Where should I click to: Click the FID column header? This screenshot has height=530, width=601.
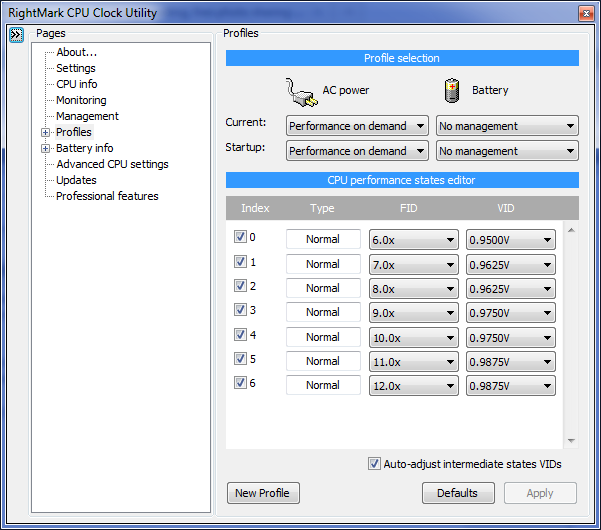(408, 208)
